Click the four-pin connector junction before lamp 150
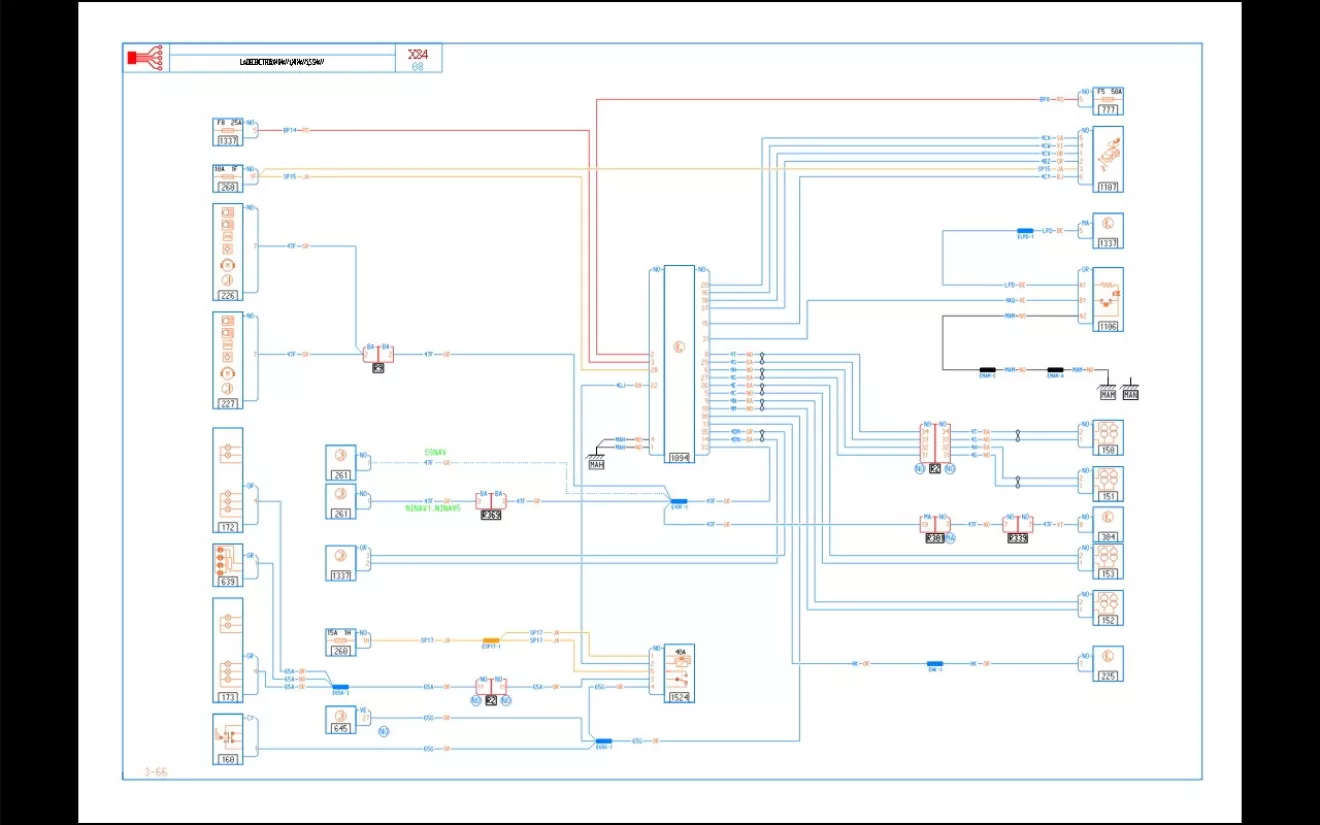 935,447
